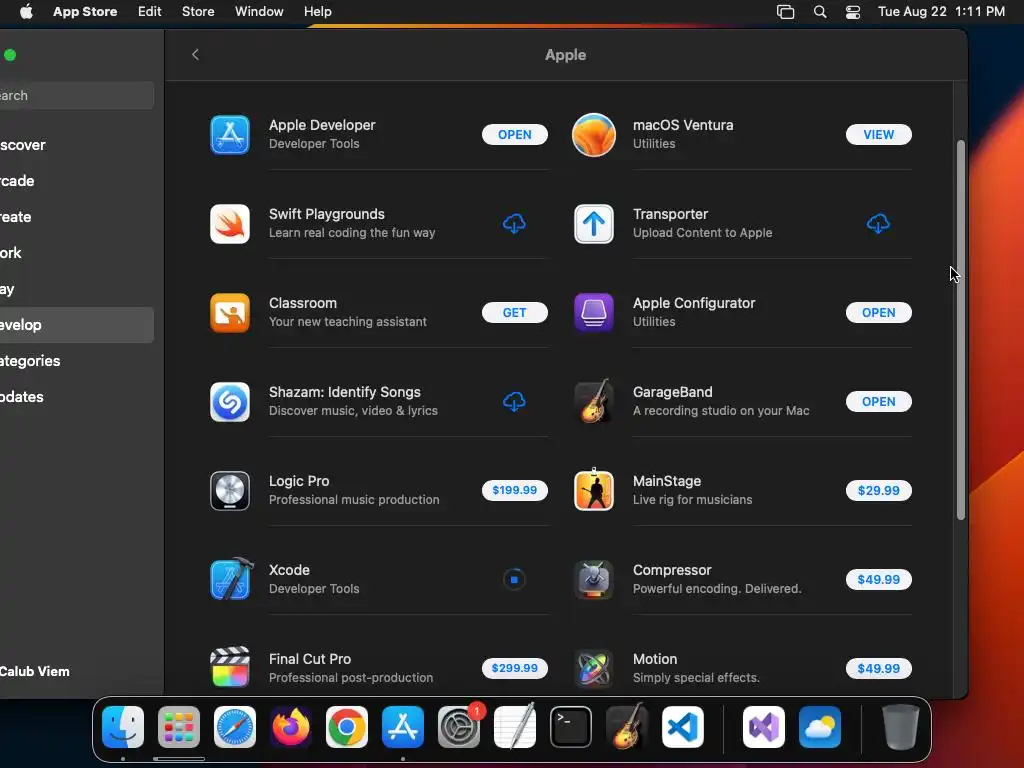1024x768 pixels.
Task: Open the App Store menu
Action: 85,11
